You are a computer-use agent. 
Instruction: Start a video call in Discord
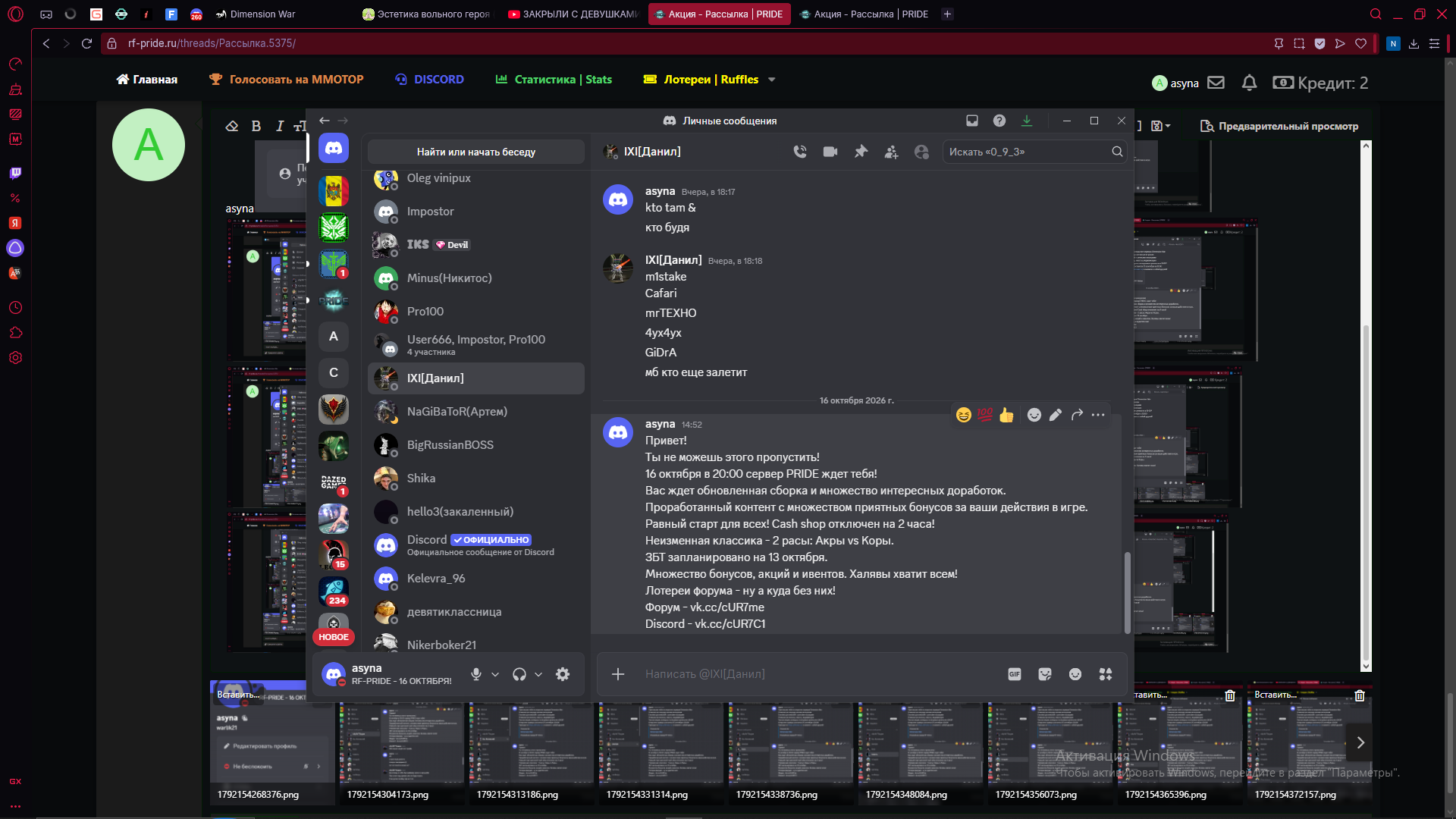coord(830,152)
